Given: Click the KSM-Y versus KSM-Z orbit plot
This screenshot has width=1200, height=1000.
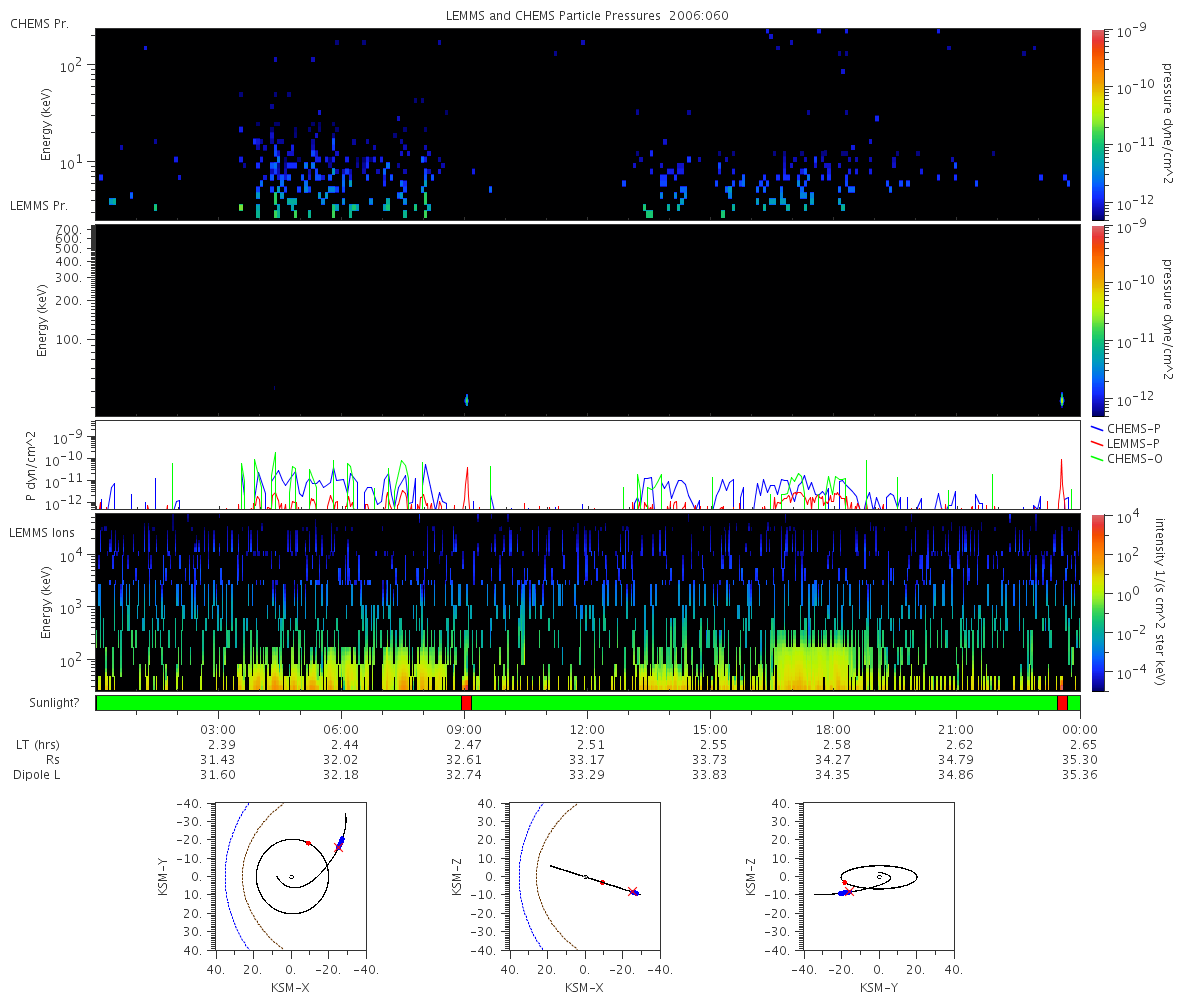Looking at the screenshot, I should pos(878,876).
